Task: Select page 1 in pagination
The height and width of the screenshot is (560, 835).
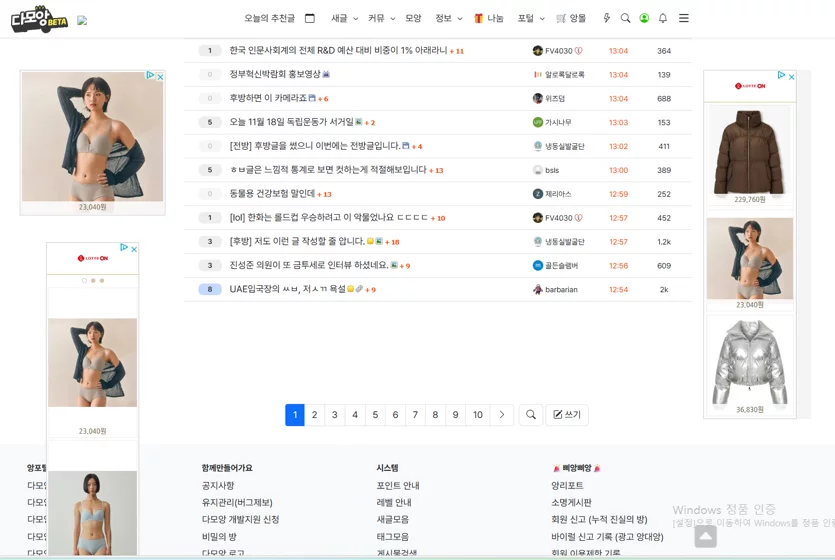Action: click(x=295, y=415)
